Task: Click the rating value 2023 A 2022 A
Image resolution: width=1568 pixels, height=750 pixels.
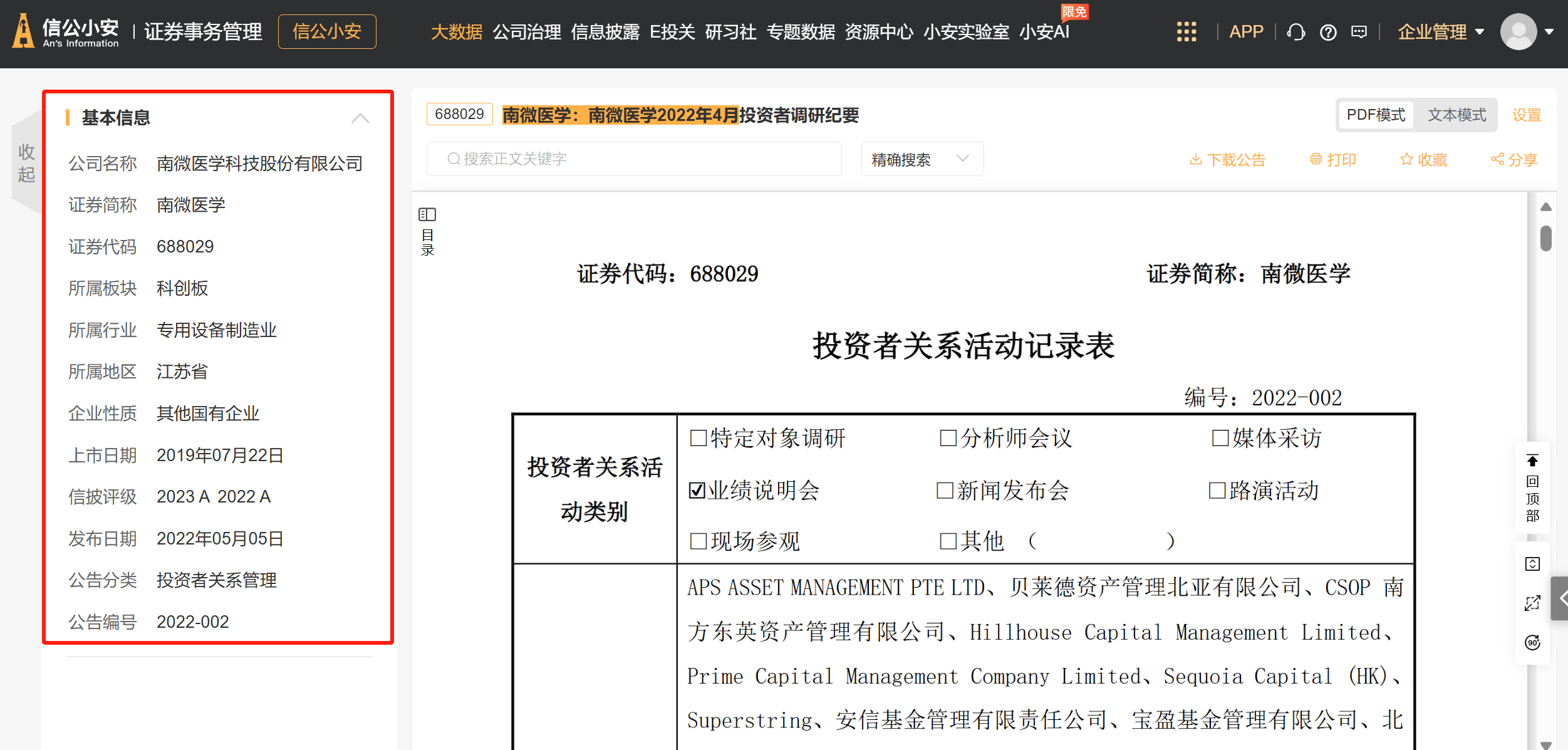Action: coord(214,497)
